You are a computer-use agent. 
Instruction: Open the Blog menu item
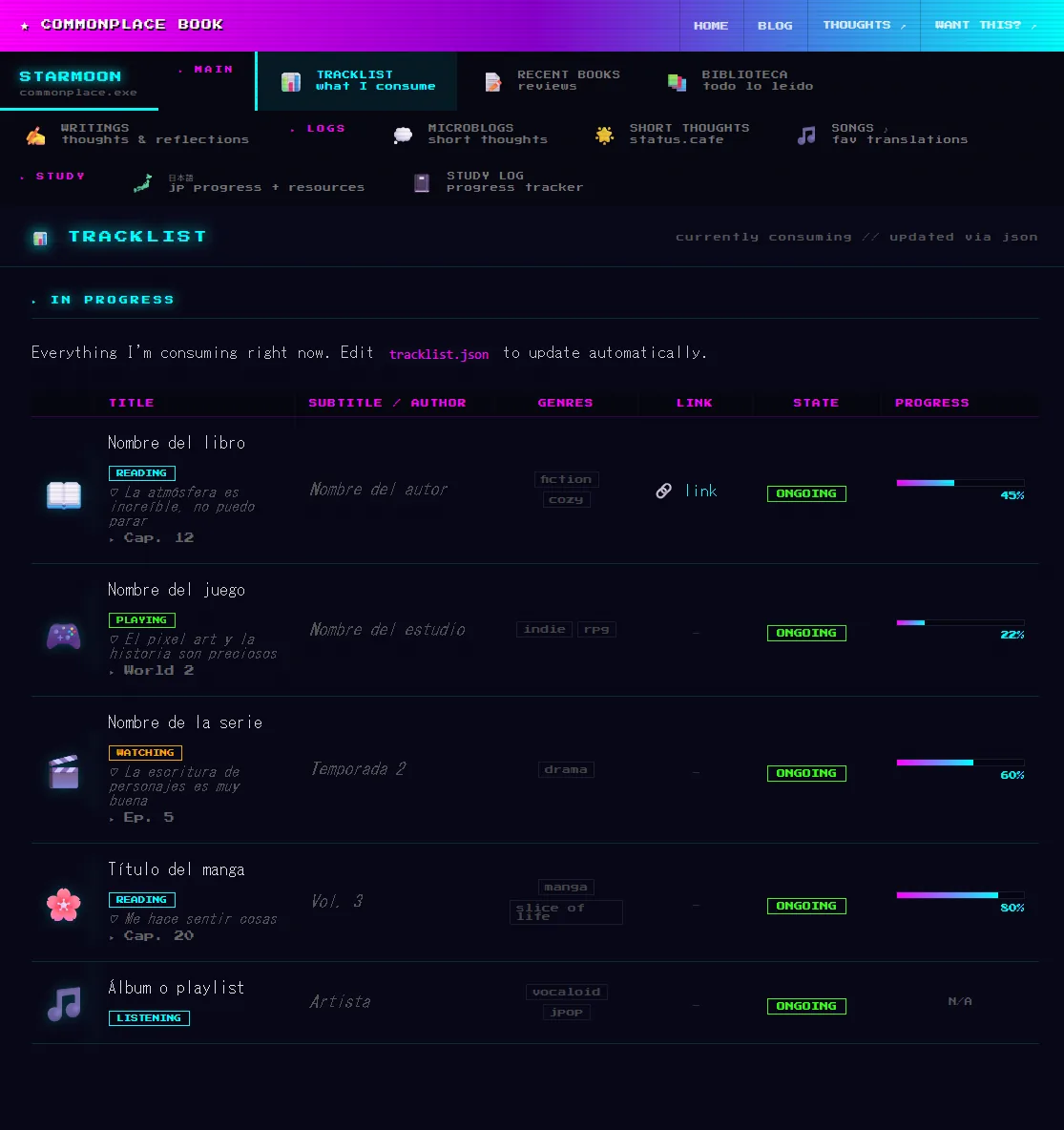(775, 25)
